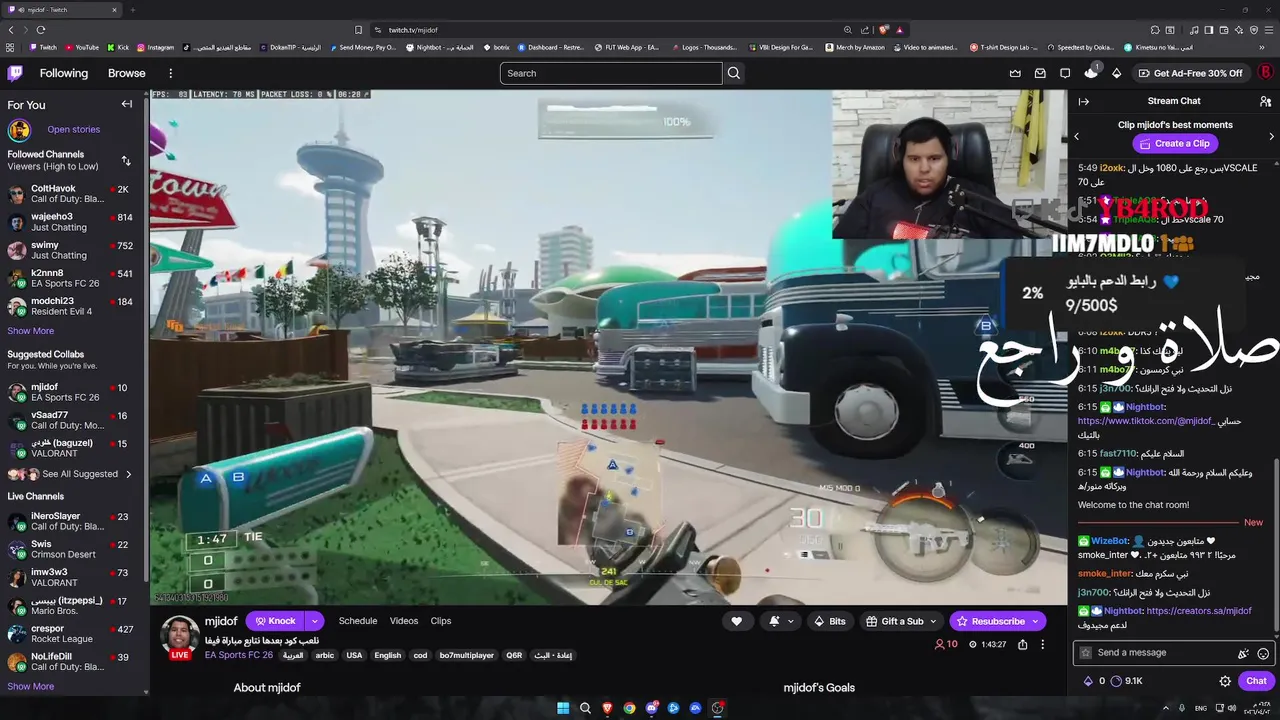Expand the Resubscribe dropdown
This screenshot has height=720, width=1280.
(x=1037, y=621)
